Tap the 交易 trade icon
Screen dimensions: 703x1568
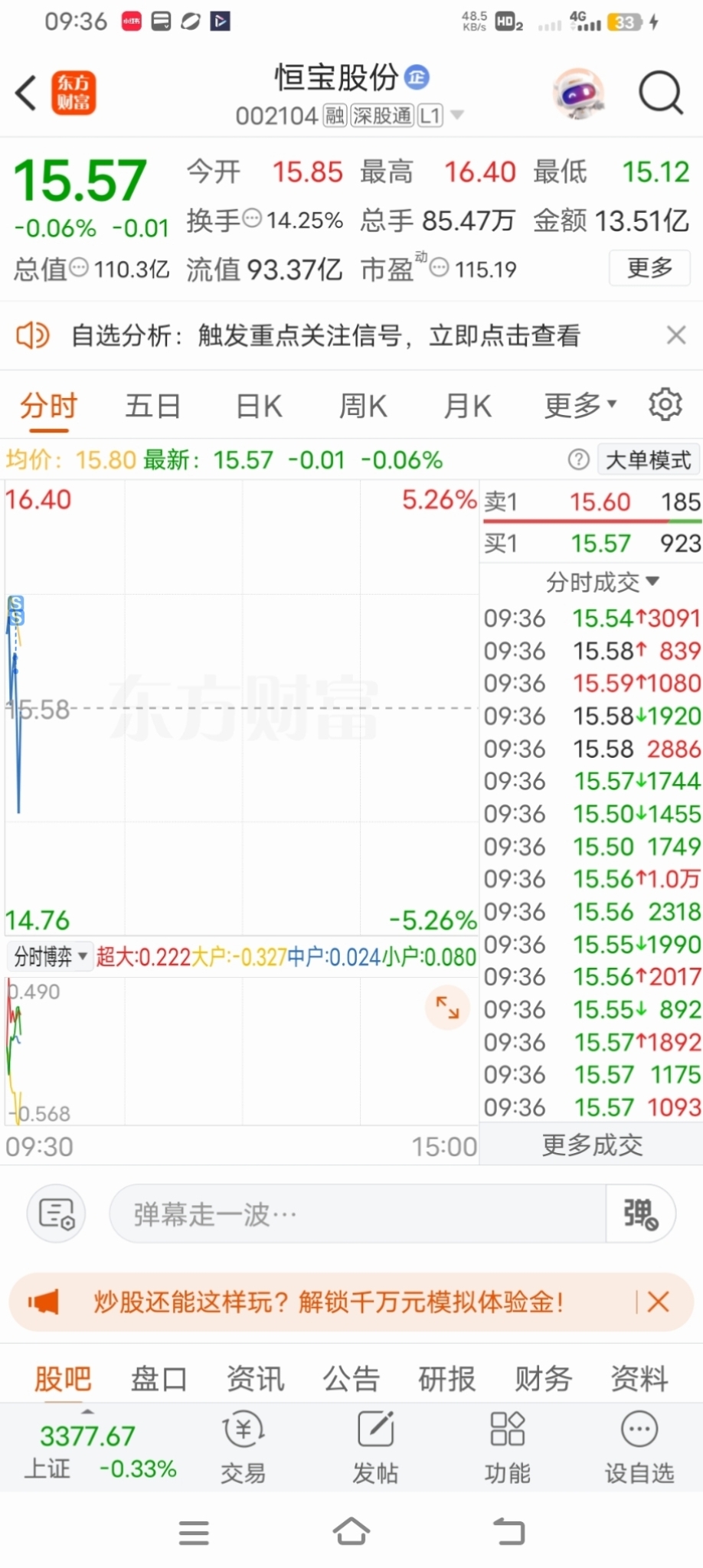(243, 1449)
